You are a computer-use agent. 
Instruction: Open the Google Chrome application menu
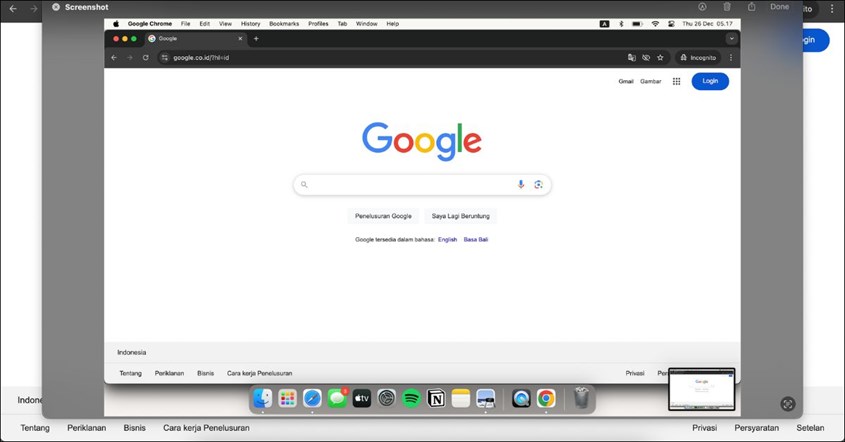click(150, 24)
